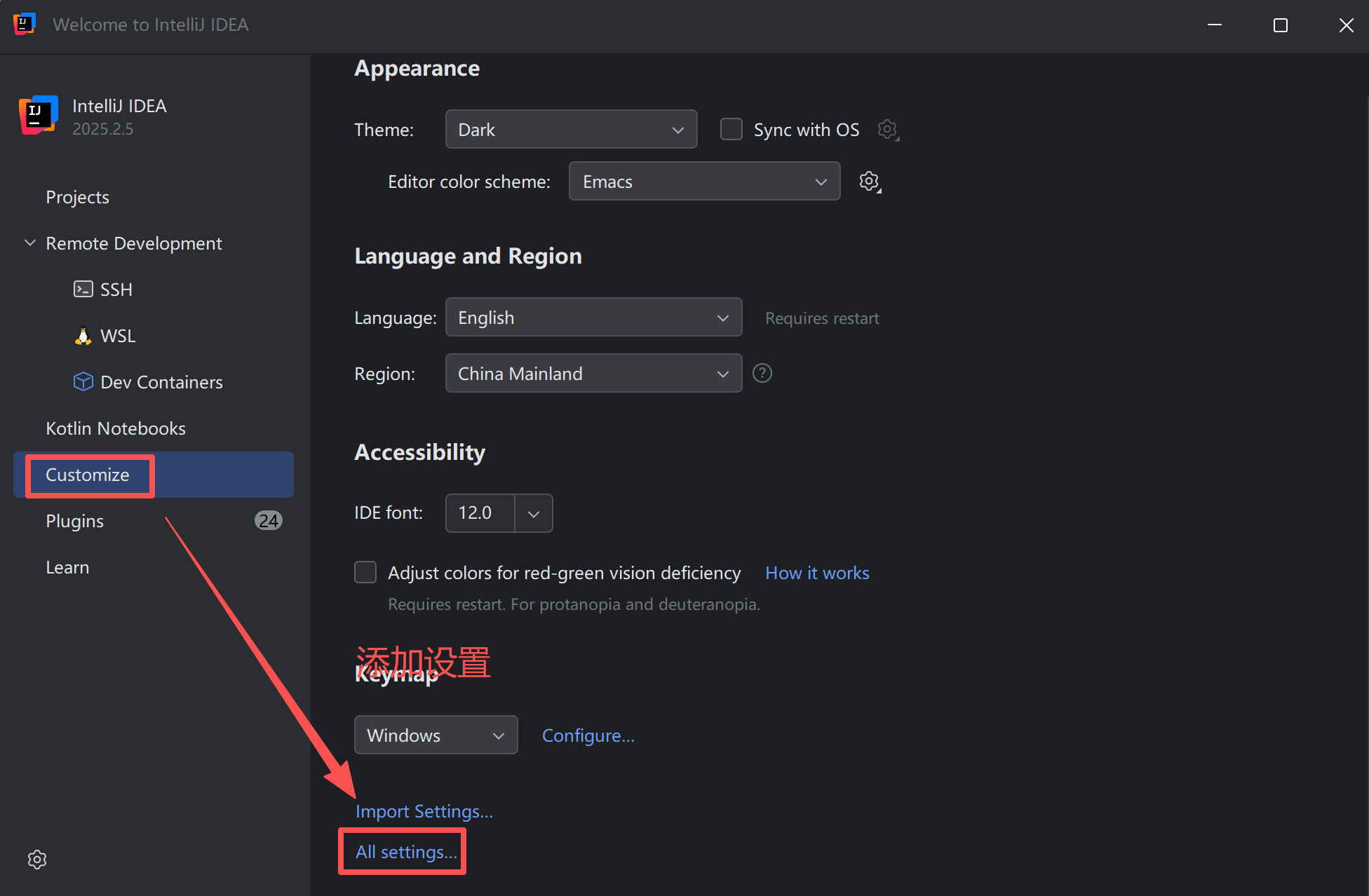Close the Welcome to IntelliJ IDEA window
The image size is (1369, 896).
[x=1346, y=25]
